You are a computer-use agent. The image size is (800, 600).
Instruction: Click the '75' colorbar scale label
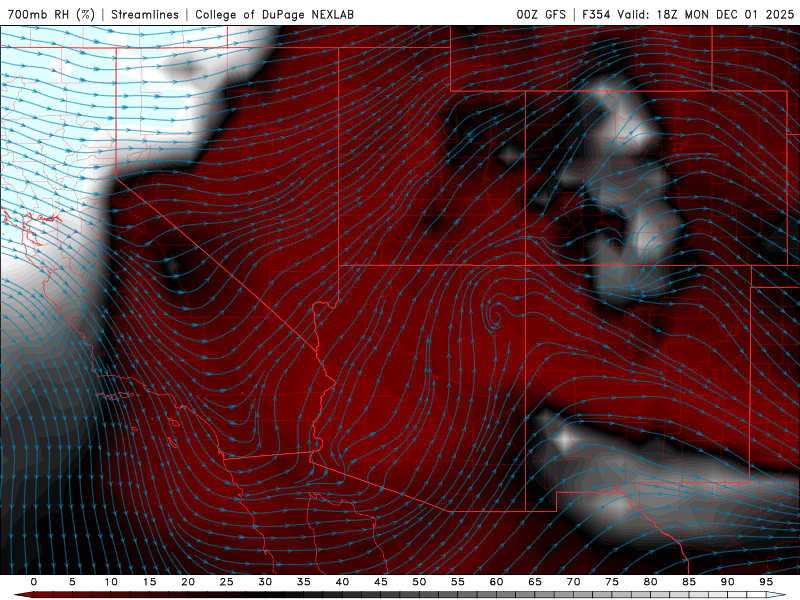(x=612, y=582)
